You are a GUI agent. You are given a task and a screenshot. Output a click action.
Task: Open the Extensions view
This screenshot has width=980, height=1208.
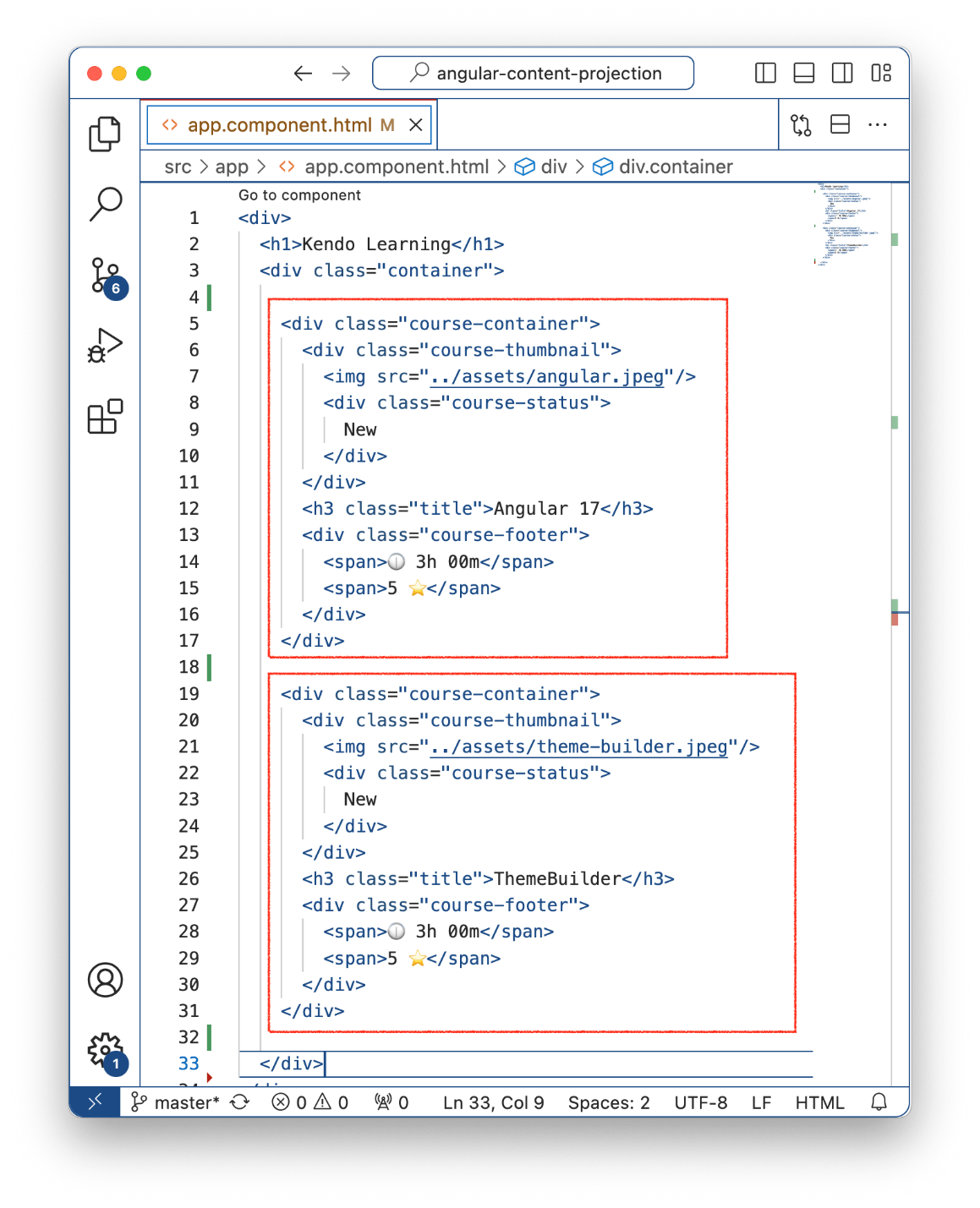point(105,417)
